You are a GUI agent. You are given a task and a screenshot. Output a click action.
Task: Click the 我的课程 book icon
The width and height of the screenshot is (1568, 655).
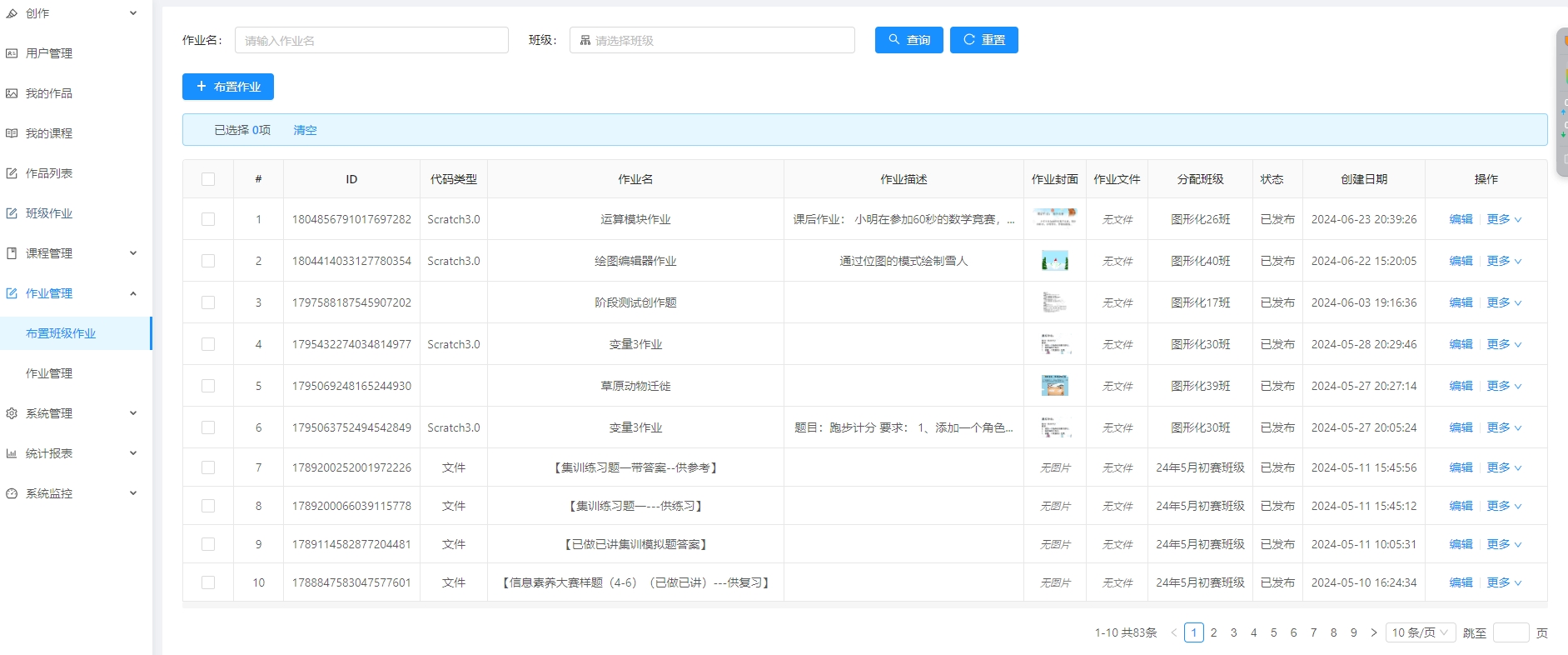pyautogui.click(x=12, y=133)
